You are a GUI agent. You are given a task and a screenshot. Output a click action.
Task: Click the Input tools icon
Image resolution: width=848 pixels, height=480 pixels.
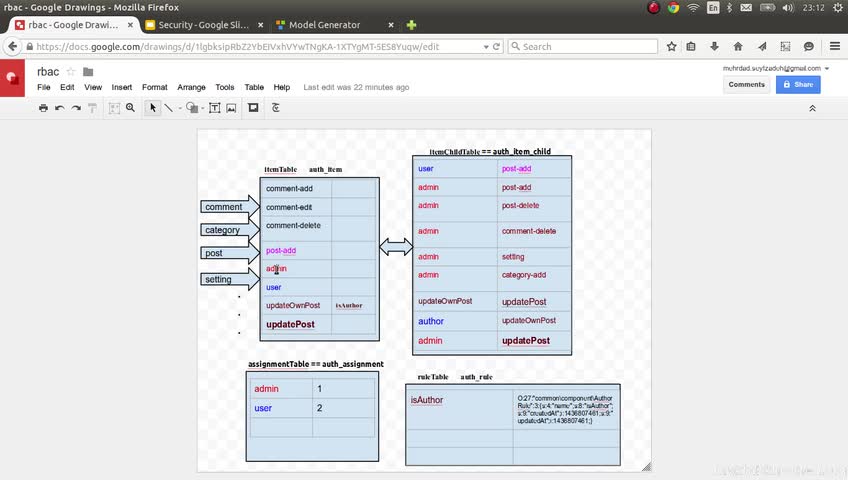point(276,108)
